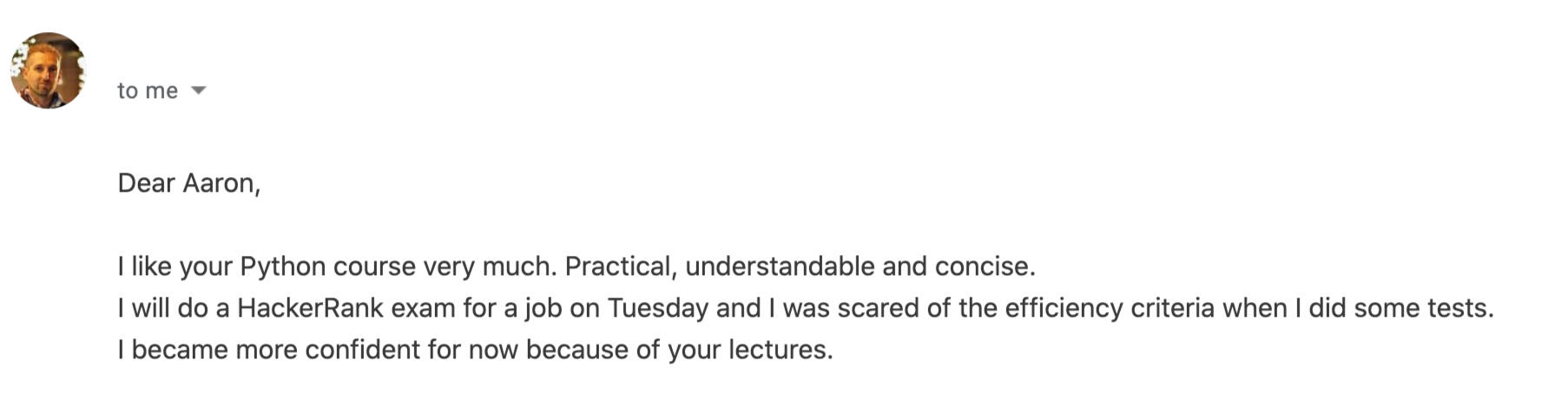Click the word "course" in the first sentence
The height and width of the screenshot is (394, 1568).
click(374, 266)
